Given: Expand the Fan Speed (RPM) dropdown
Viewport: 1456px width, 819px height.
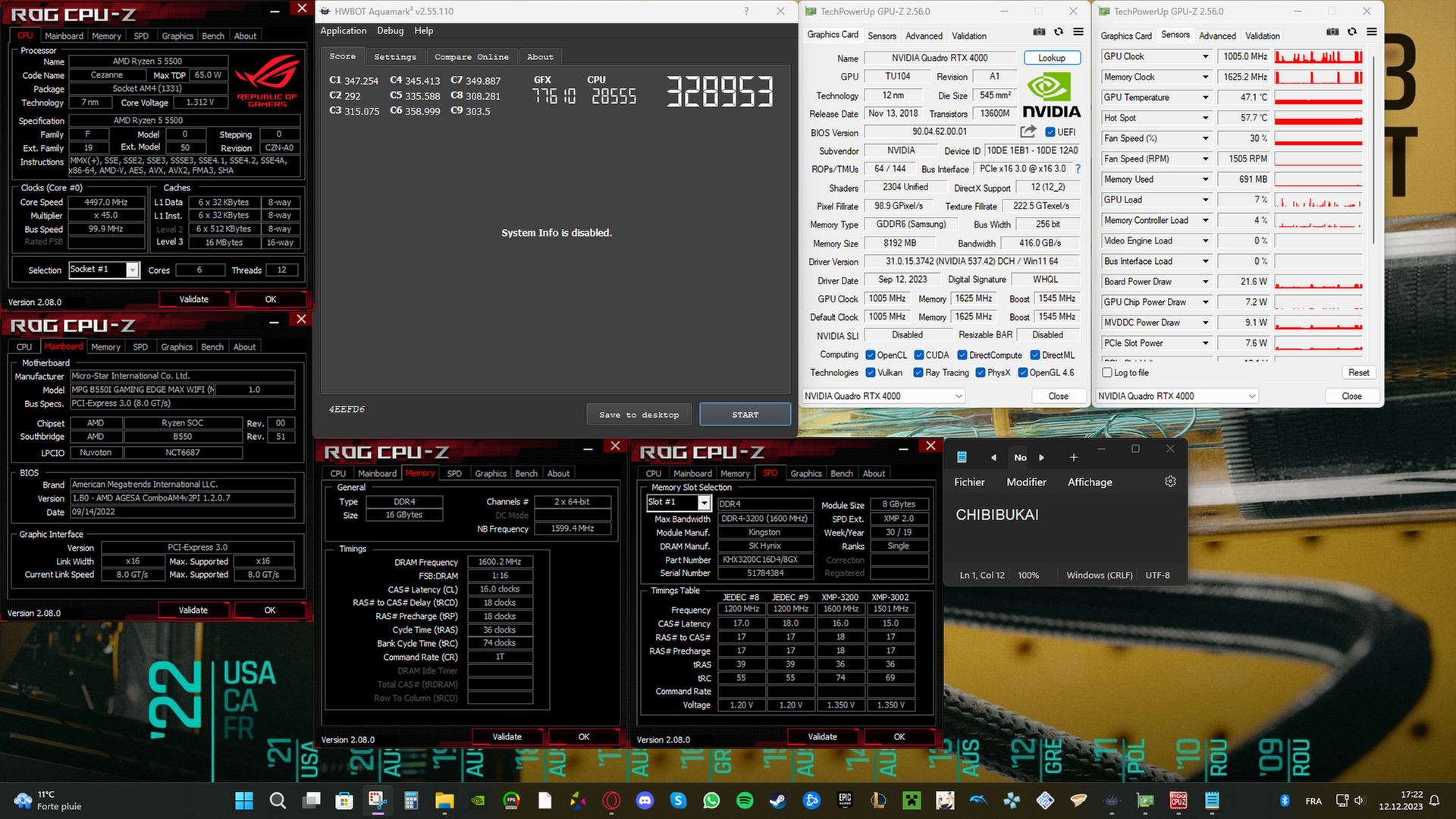Looking at the screenshot, I should tap(1206, 158).
